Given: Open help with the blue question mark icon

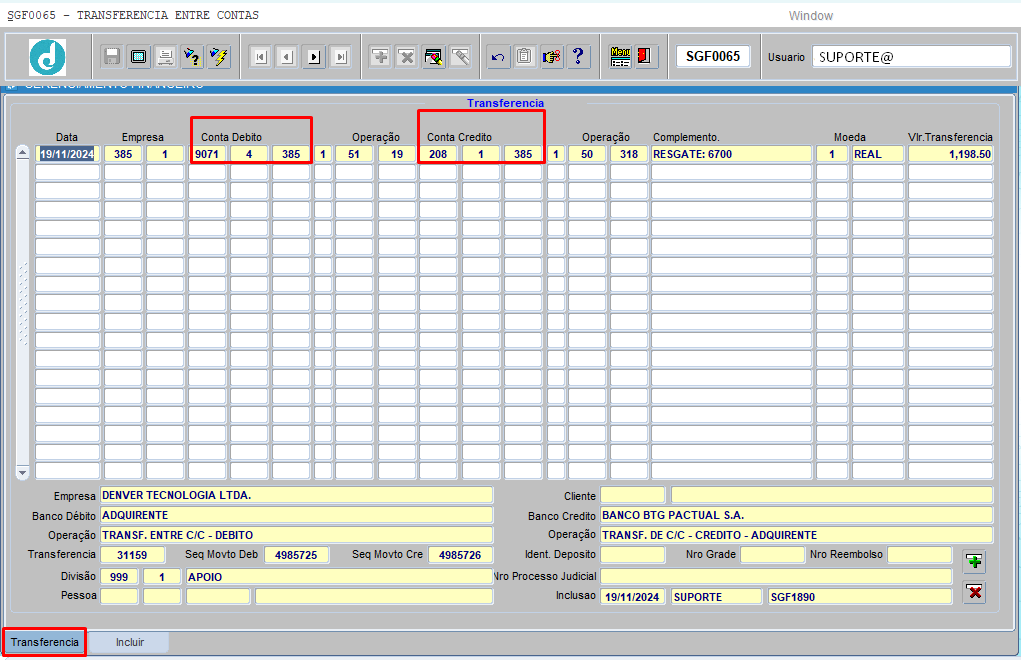Looking at the screenshot, I should [578, 57].
